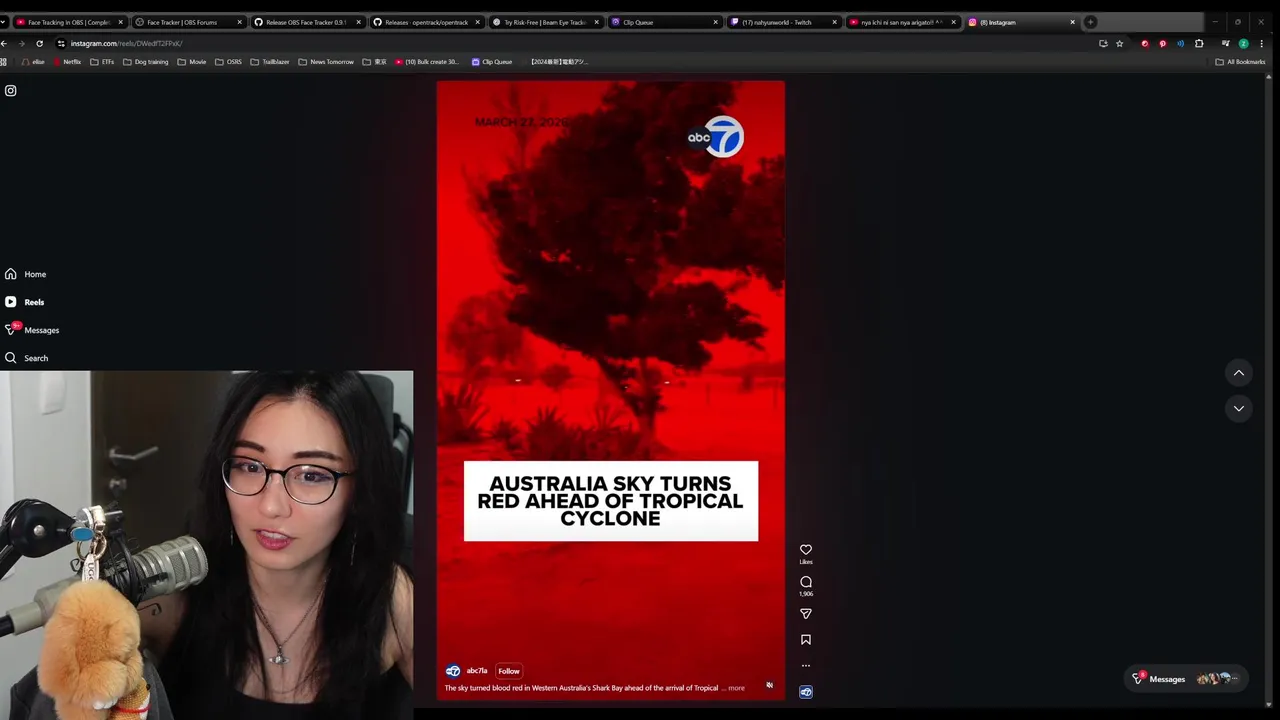Open Search in the Instagram sidebar
Screen dimensions: 1280x720
coord(26,358)
